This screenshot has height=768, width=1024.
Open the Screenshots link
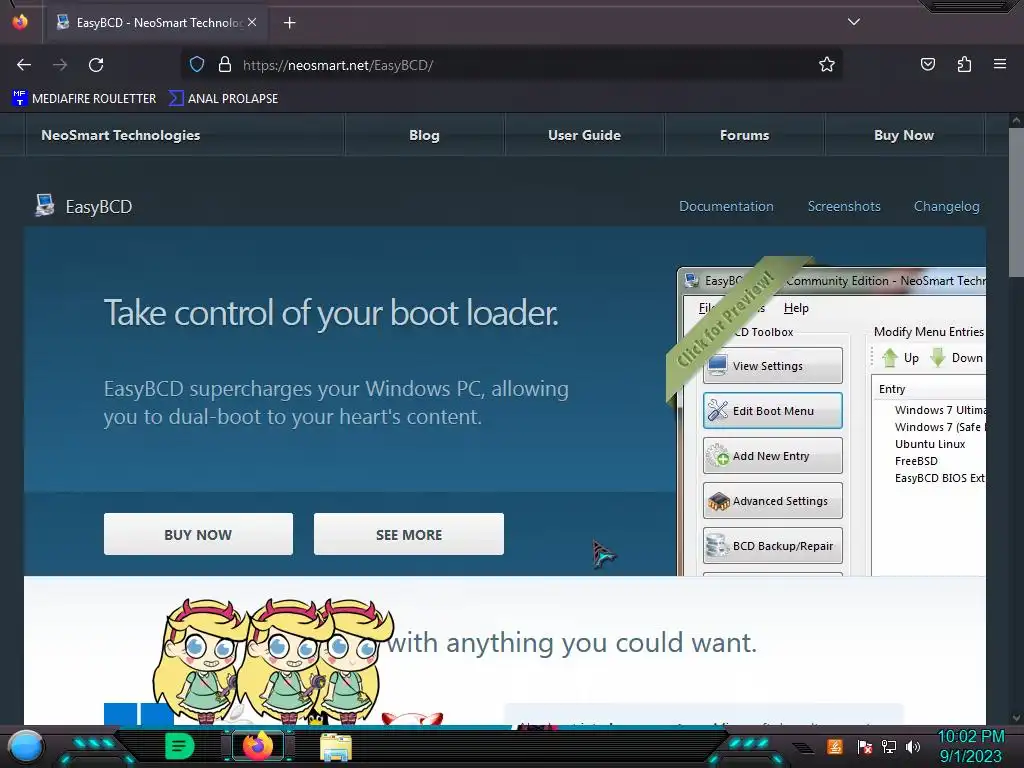pos(844,206)
